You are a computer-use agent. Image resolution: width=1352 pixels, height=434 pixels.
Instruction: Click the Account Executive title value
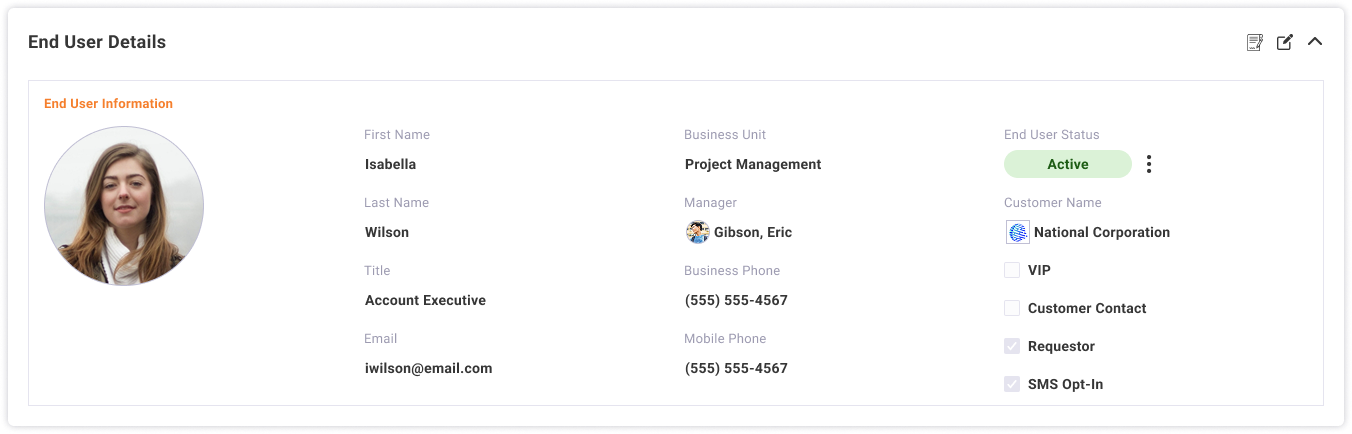coord(425,300)
